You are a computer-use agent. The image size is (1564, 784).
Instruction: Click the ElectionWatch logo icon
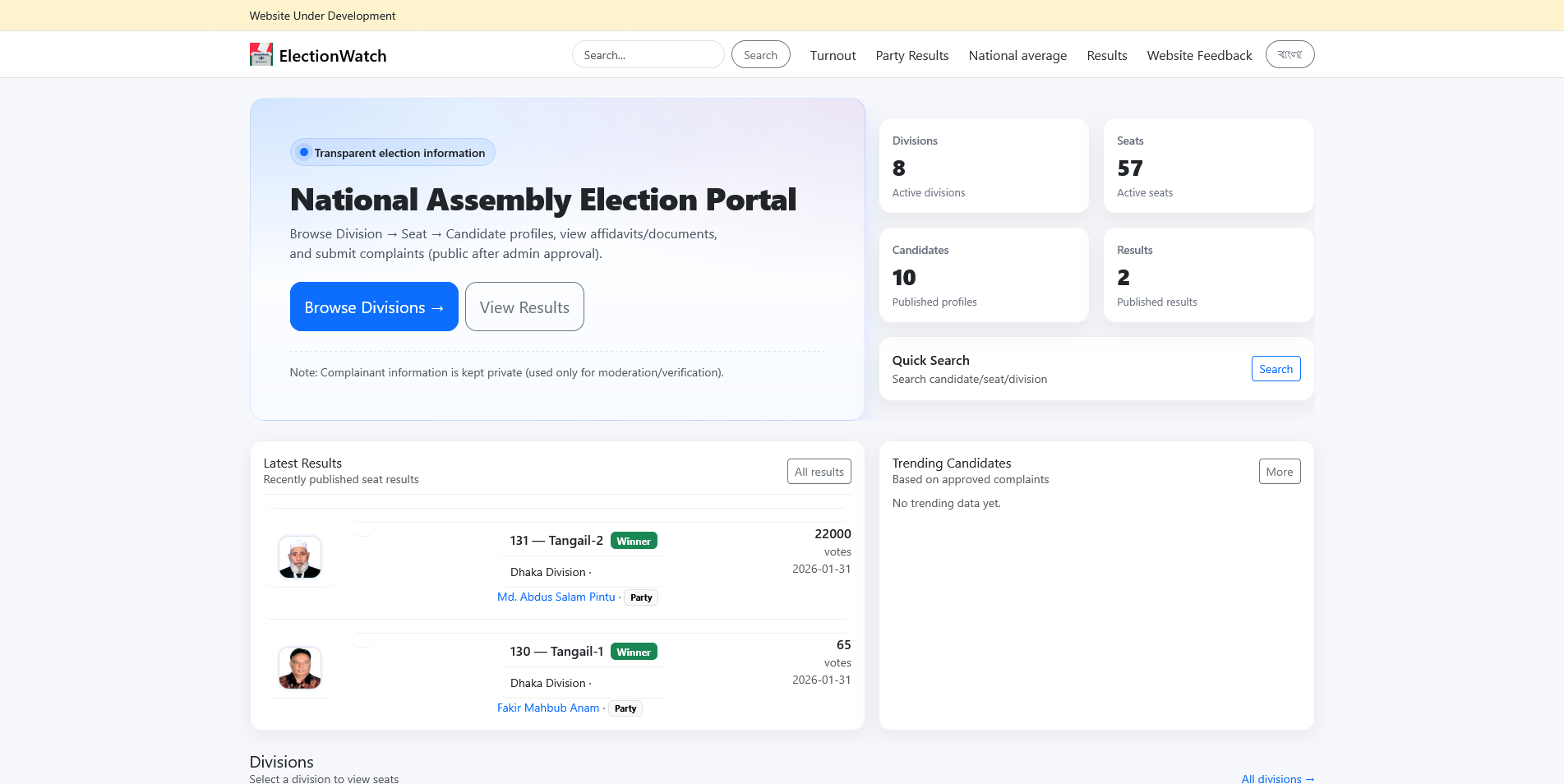[261, 55]
